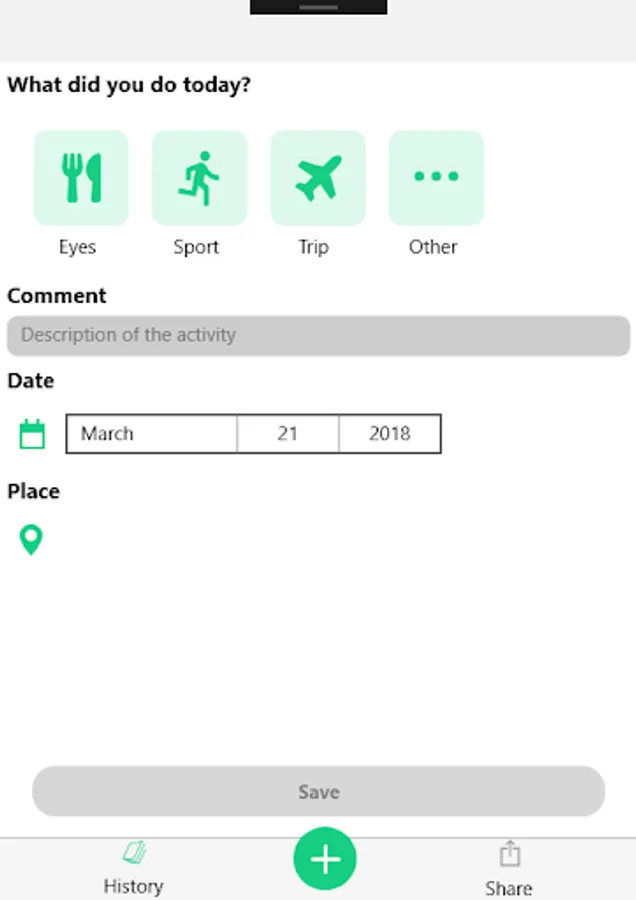Open the Share tab label
The image size is (636, 900).
click(x=509, y=888)
